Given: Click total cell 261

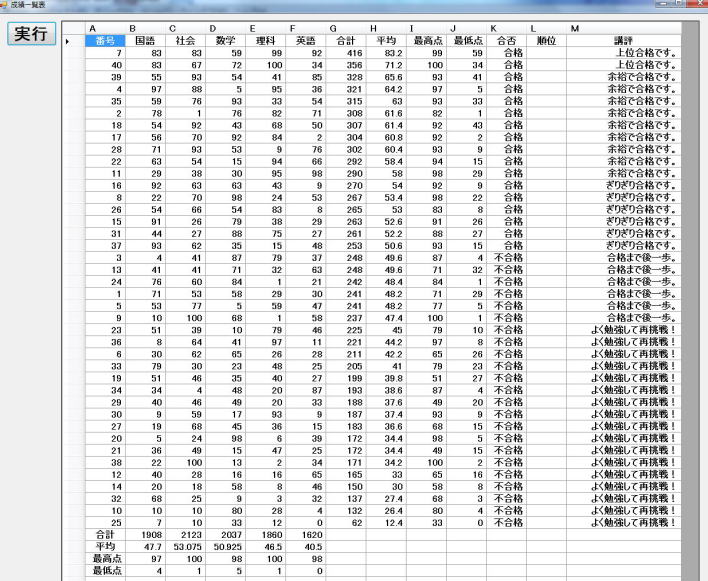Looking at the screenshot, I should click(346, 234).
